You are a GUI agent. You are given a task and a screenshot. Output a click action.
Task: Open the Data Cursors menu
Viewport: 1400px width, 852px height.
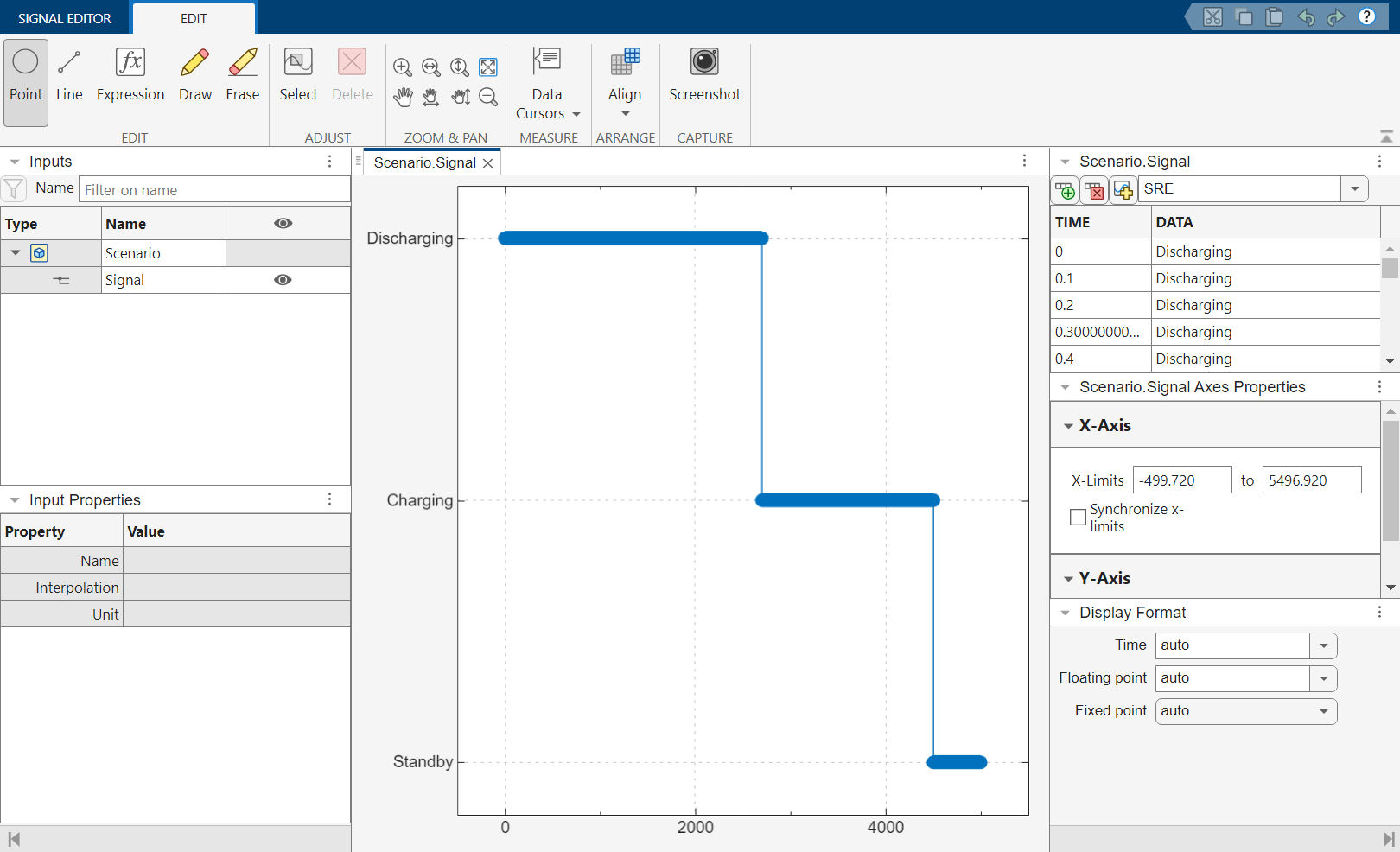pos(547,86)
